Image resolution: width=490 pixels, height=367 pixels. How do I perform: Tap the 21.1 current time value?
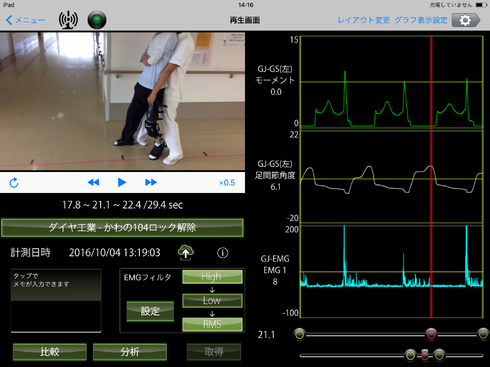click(x=266, y=335)
